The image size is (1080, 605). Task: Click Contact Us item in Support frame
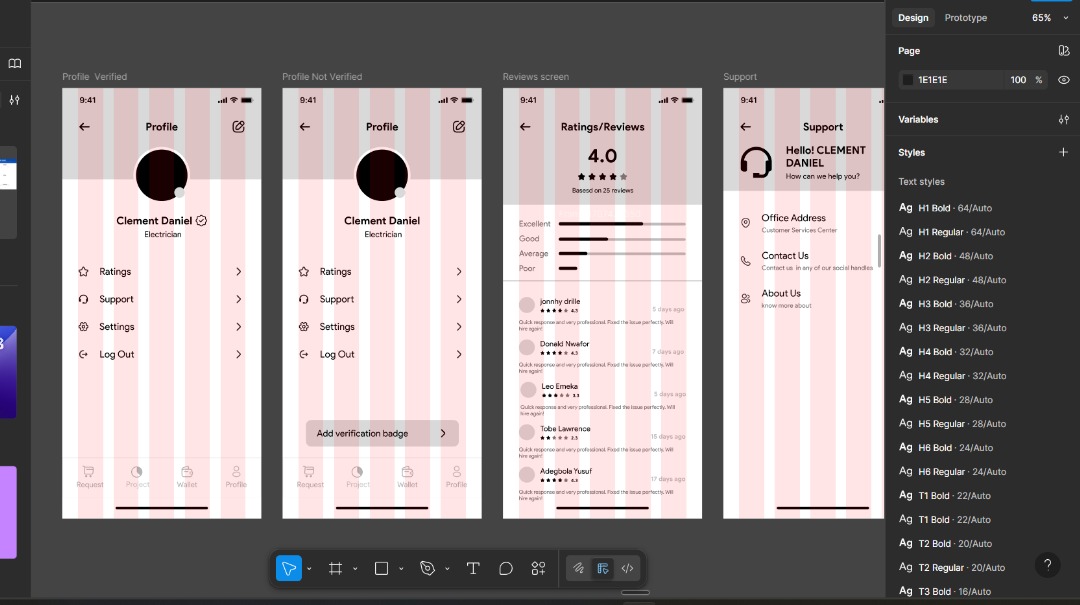pyautogui.click(x=806, y=260)
